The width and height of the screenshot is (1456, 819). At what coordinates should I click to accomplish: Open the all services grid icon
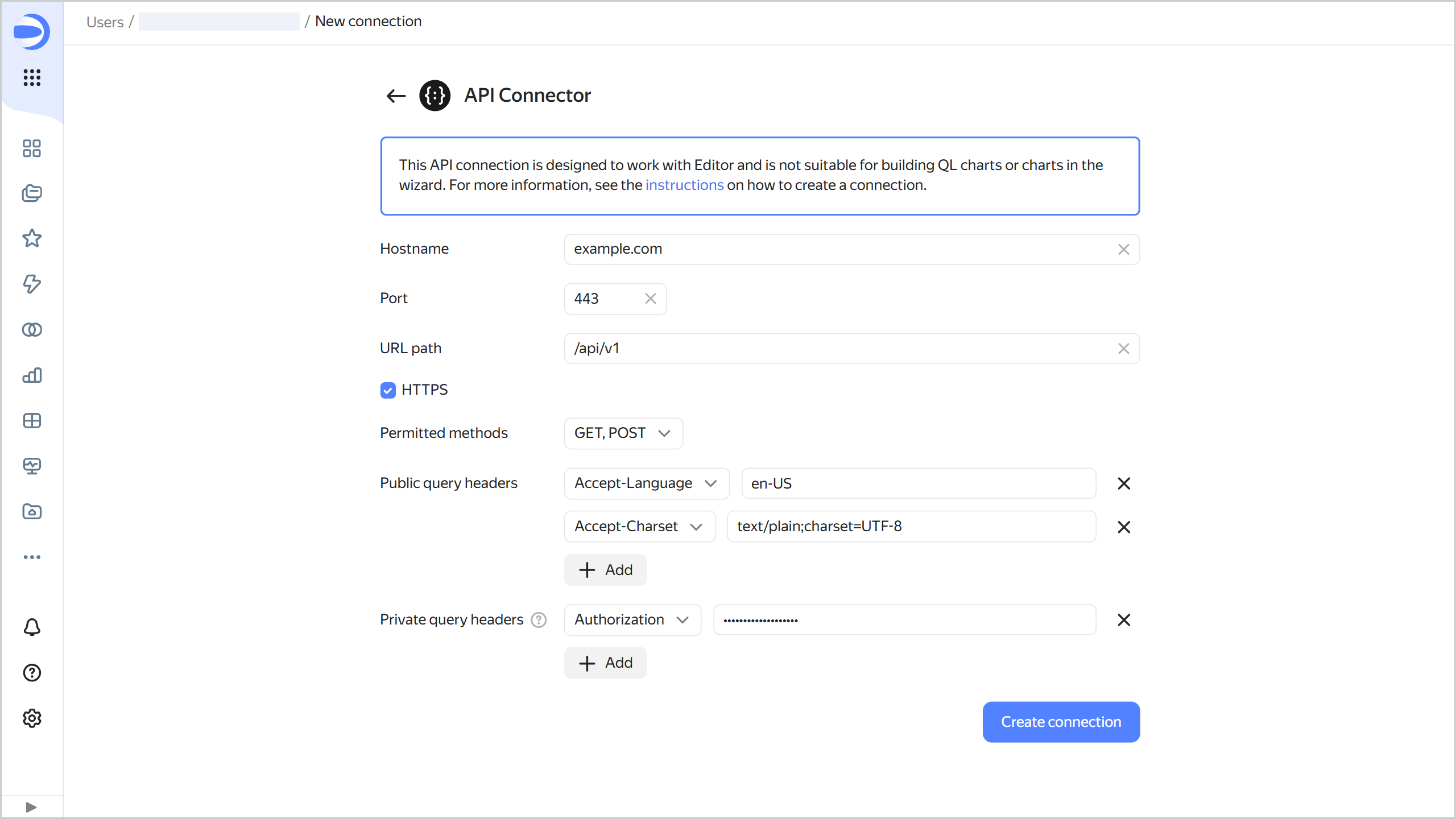[x=32, y=77]
